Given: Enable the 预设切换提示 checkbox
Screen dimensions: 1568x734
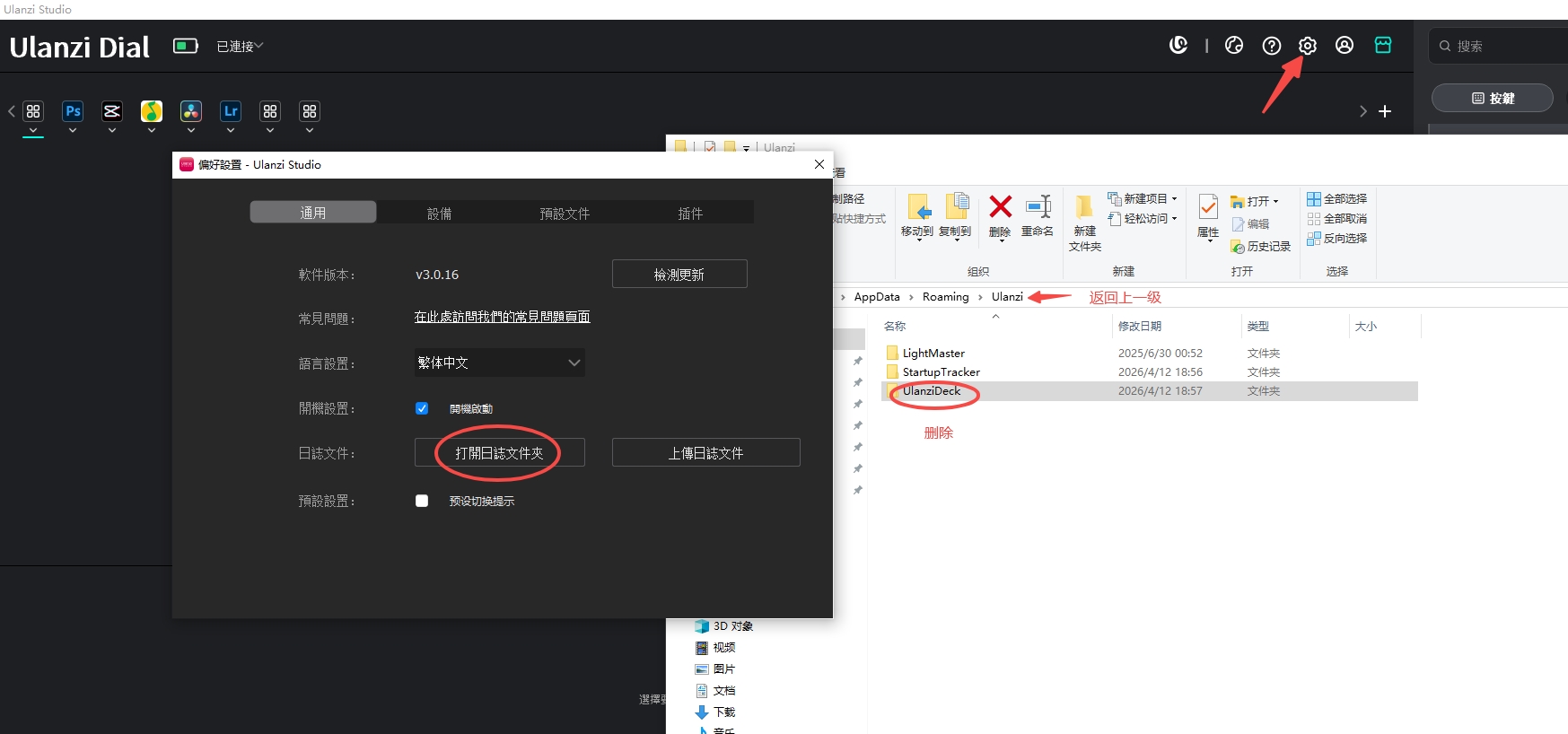Looking at the screenshot, I should pos(422,501).
